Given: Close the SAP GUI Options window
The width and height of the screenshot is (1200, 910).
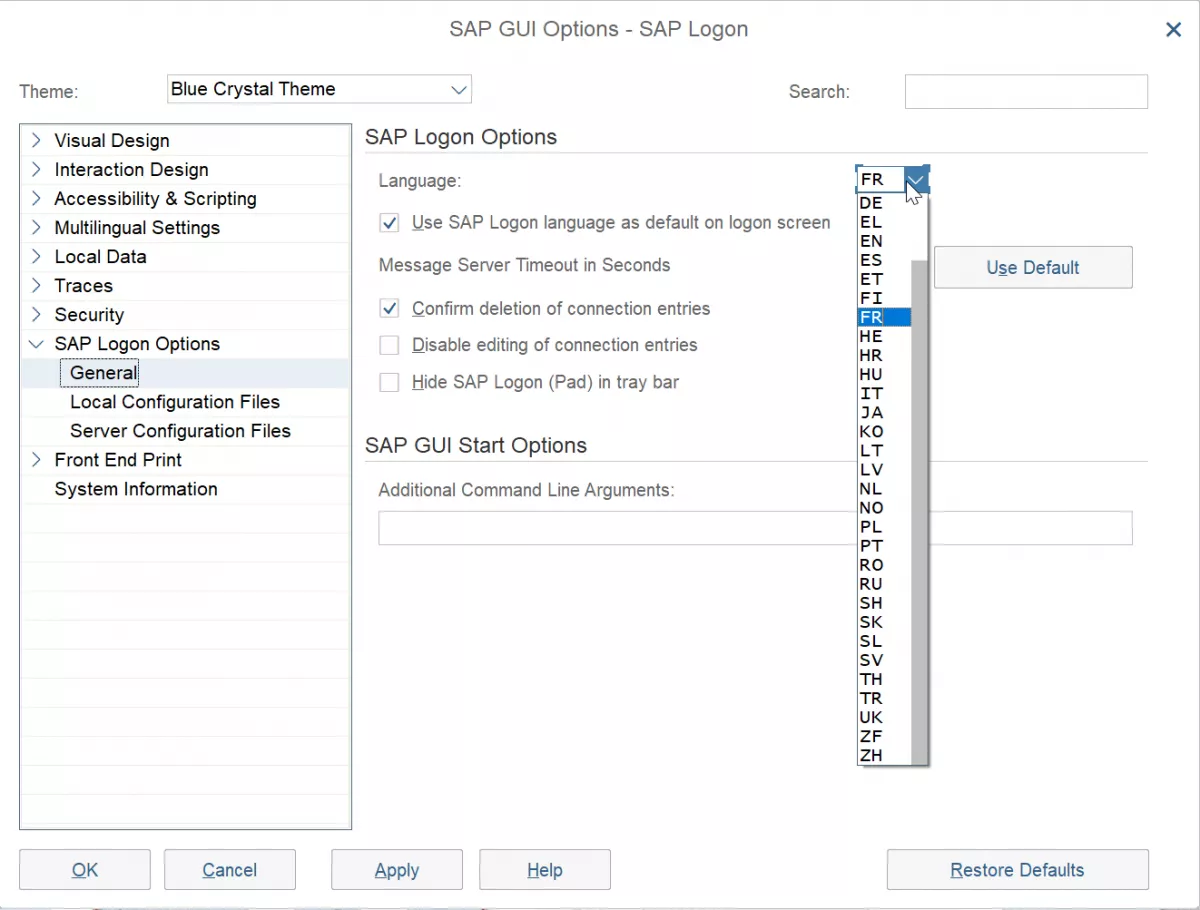Looking at the screenshot, I should [x=1174, y=30].
